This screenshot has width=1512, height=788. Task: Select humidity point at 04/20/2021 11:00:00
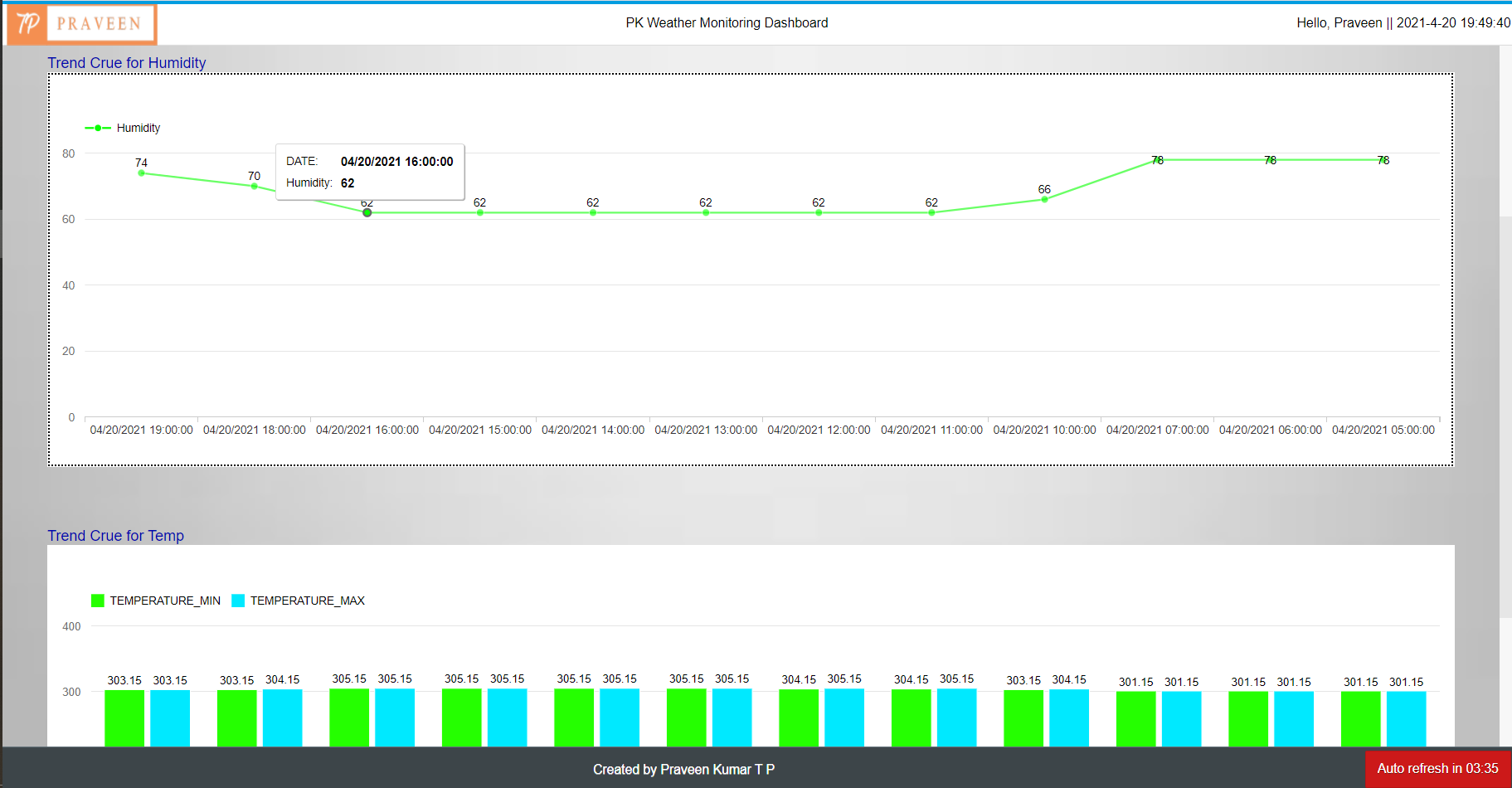931,212
